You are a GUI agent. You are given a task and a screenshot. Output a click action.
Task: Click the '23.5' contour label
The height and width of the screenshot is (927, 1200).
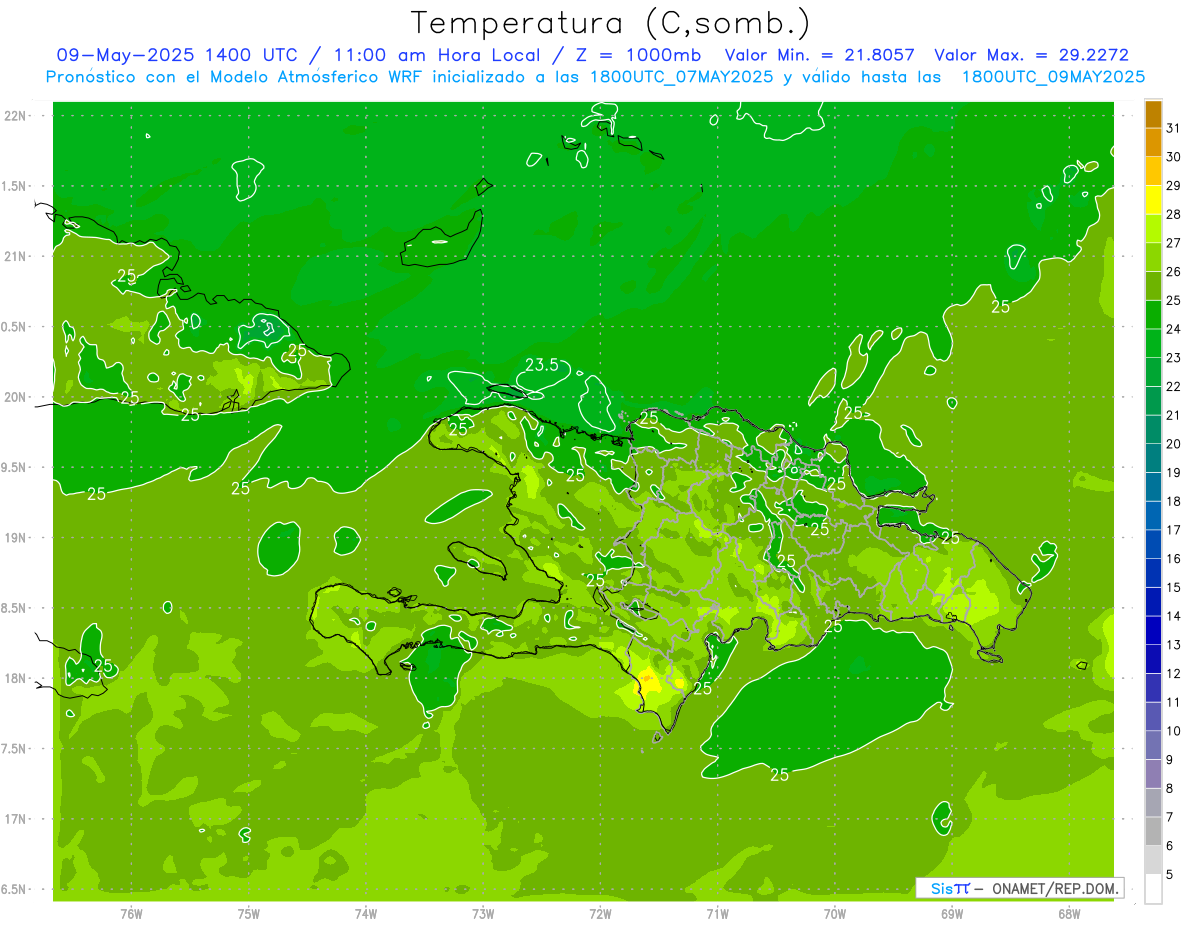(x=541, y=365)
